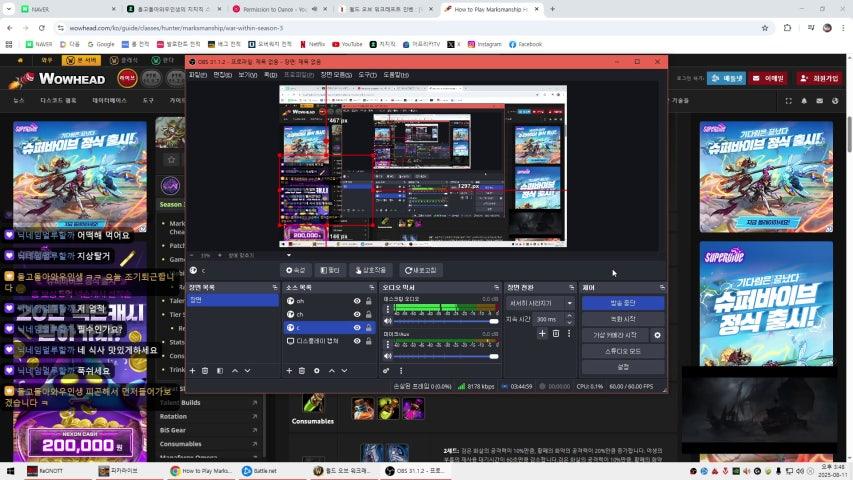This screenshot has height=480, width=853.
Task: Bookmark page with the Chrome star icon
Action: (x=765, y=28)
